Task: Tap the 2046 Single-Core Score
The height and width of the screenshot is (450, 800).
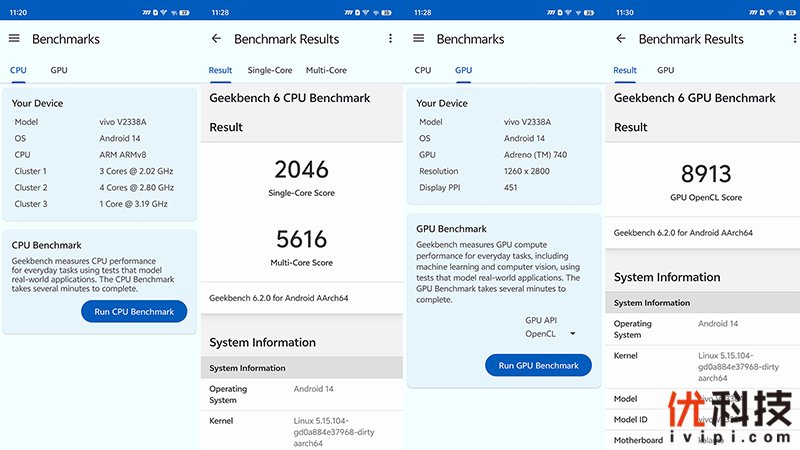Action: pyautogui.click(x=301, y=170)
